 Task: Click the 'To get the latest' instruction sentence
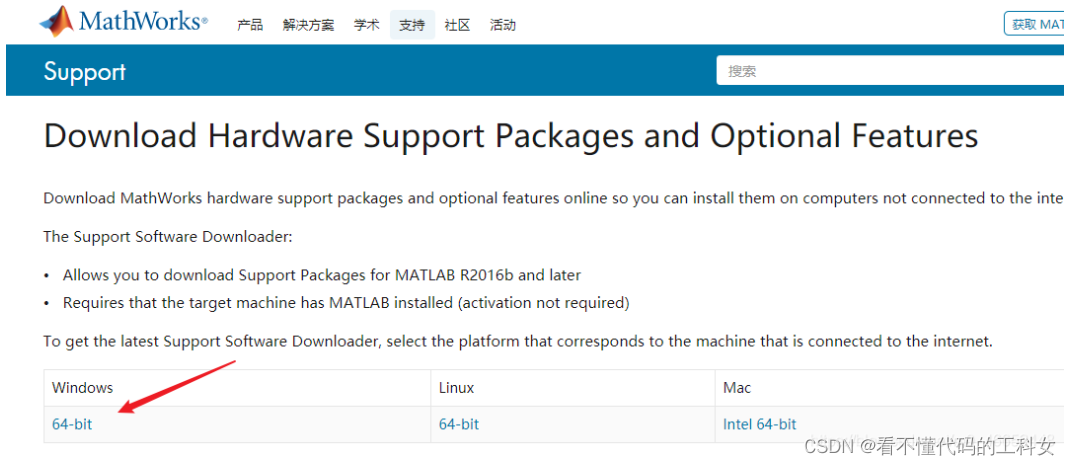(518, 341)
